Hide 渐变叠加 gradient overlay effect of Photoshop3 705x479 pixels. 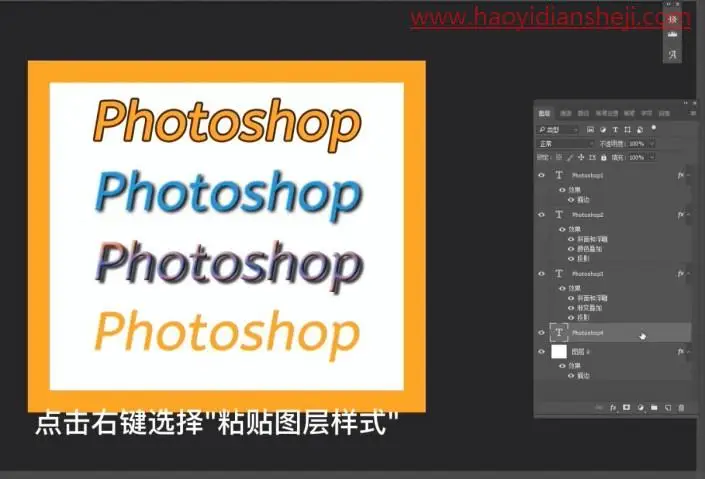pyautogui.click(x=571, y=308)
